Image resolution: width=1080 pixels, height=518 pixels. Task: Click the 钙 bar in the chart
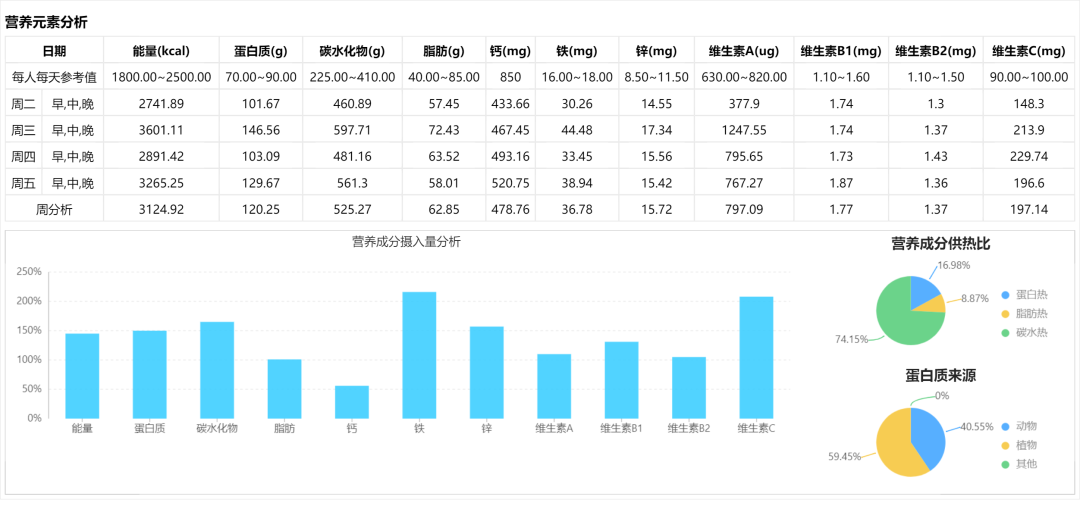click(352, 402)
